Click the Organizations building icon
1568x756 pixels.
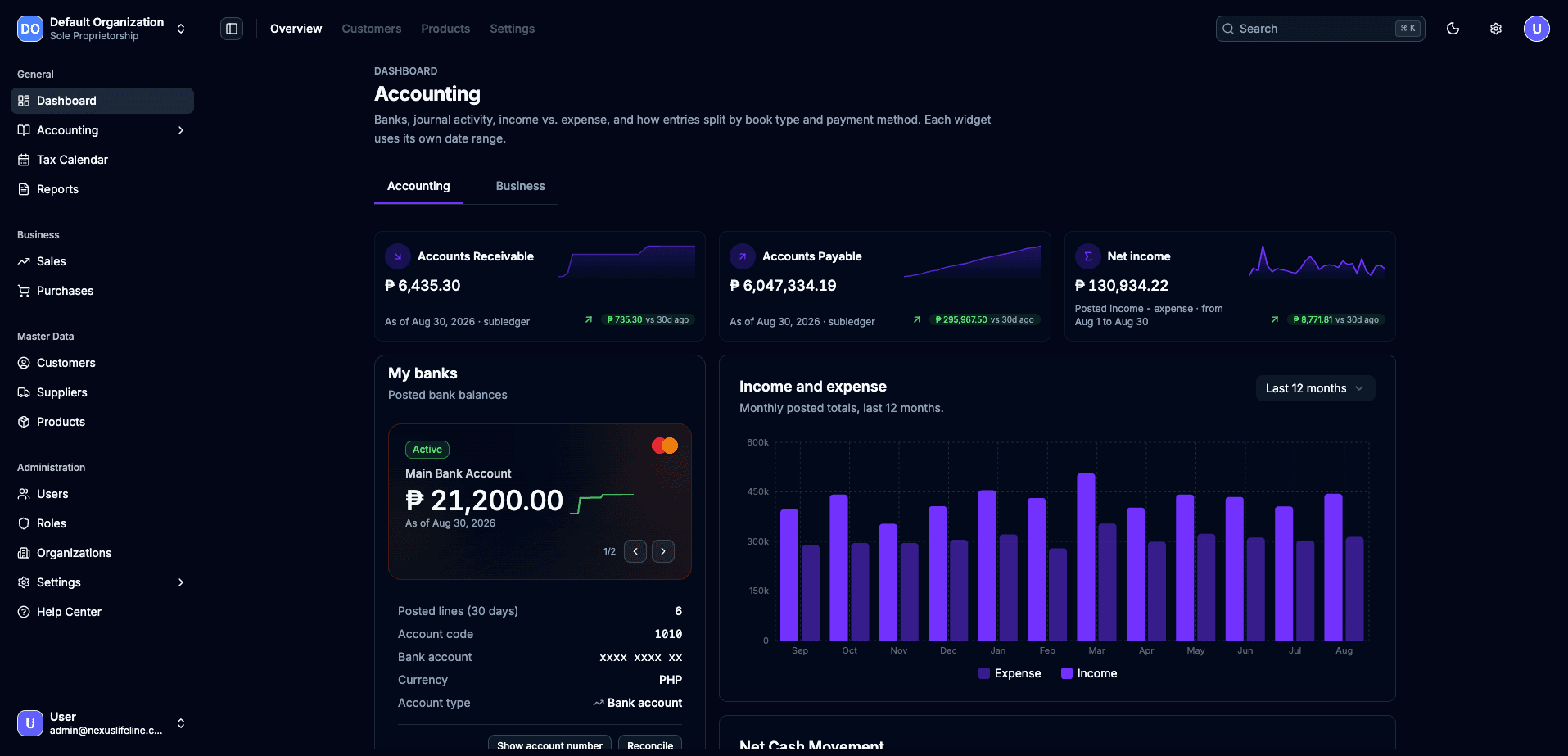click(x=24, y=553)
